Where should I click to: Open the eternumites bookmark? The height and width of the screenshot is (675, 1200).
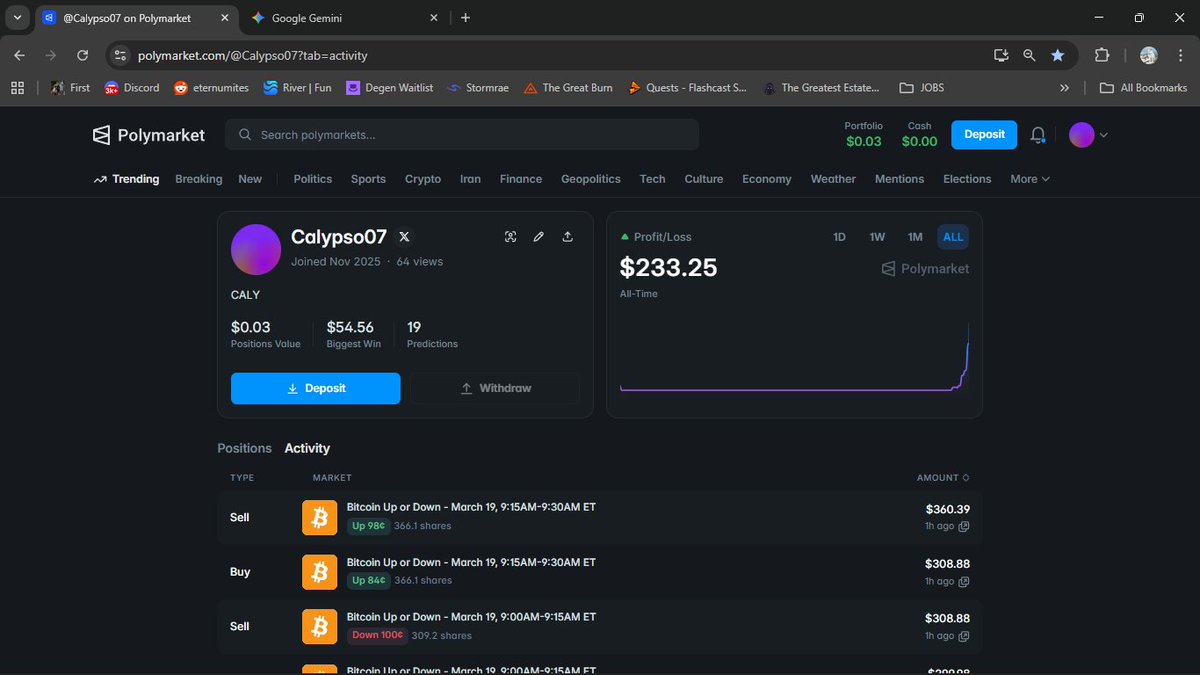coord(212,88)
